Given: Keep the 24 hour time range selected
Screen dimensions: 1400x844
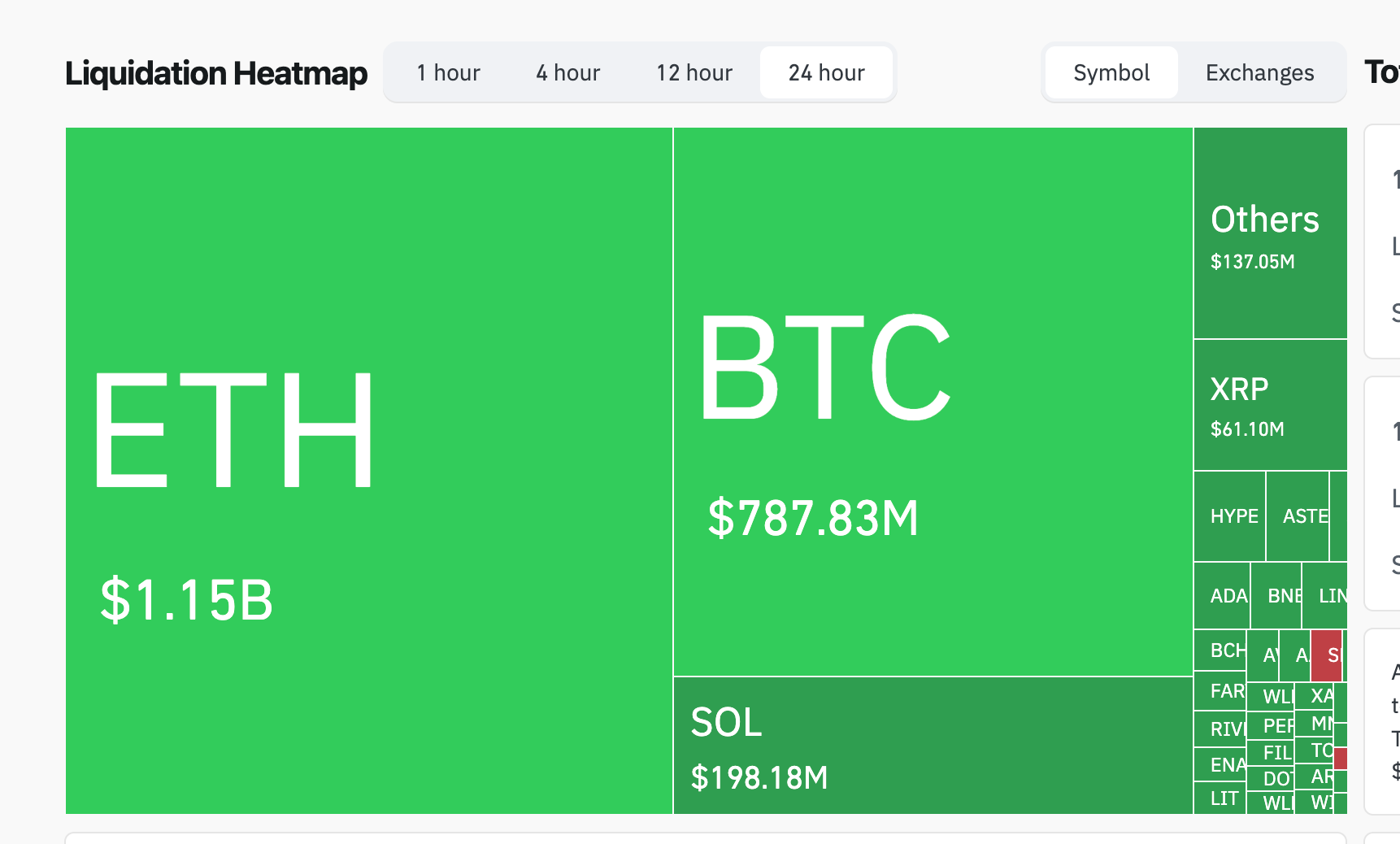Looking at the screenshot, I should tap(826, 72).
